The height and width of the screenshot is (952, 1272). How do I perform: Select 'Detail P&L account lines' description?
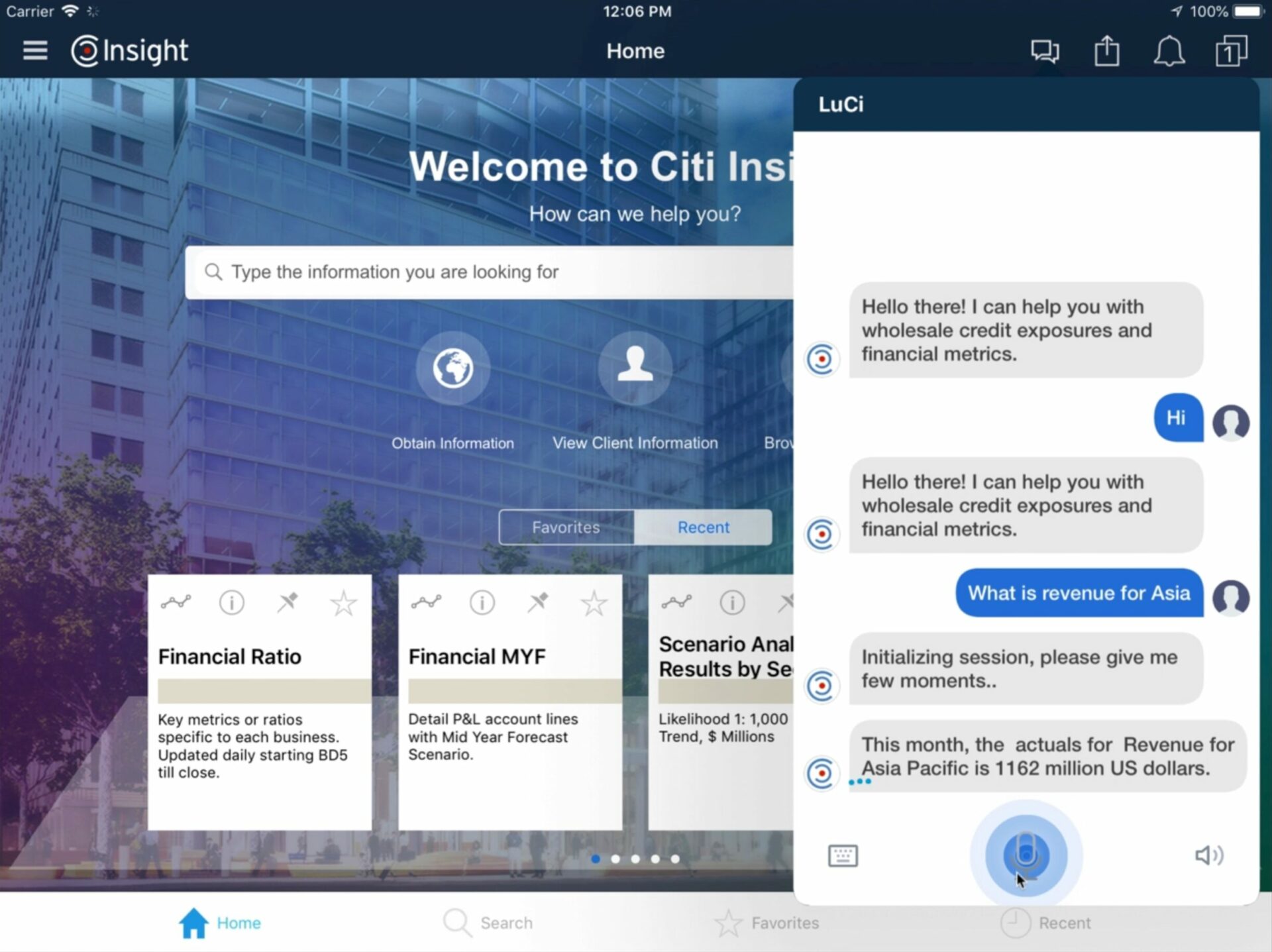point(493,737)
